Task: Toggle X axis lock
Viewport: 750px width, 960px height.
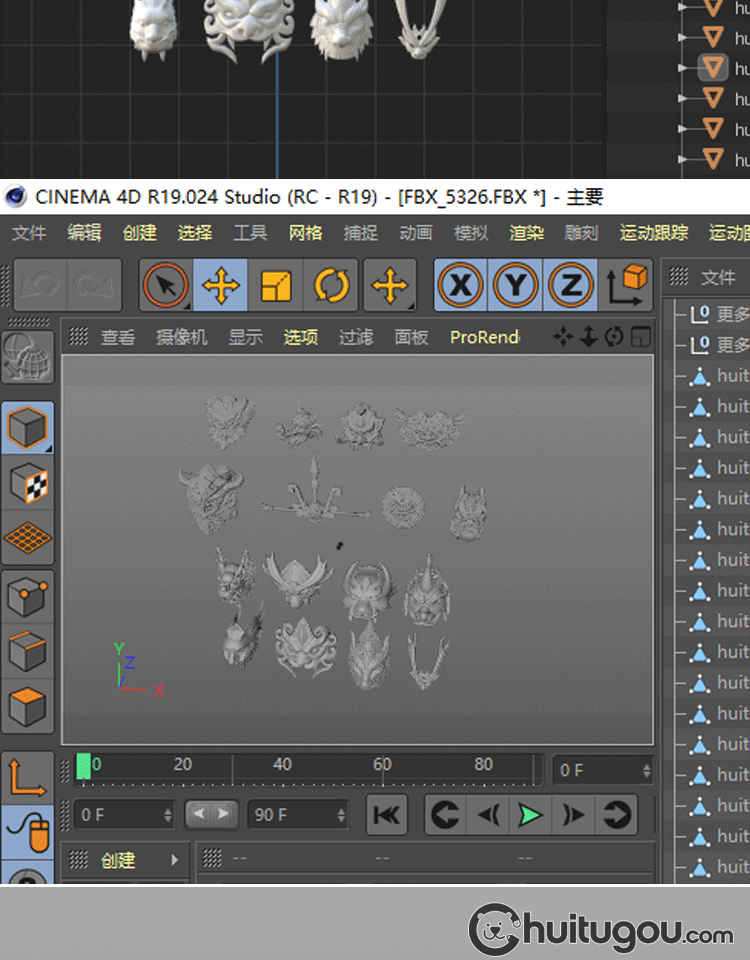Action: [x=460, y=285]
